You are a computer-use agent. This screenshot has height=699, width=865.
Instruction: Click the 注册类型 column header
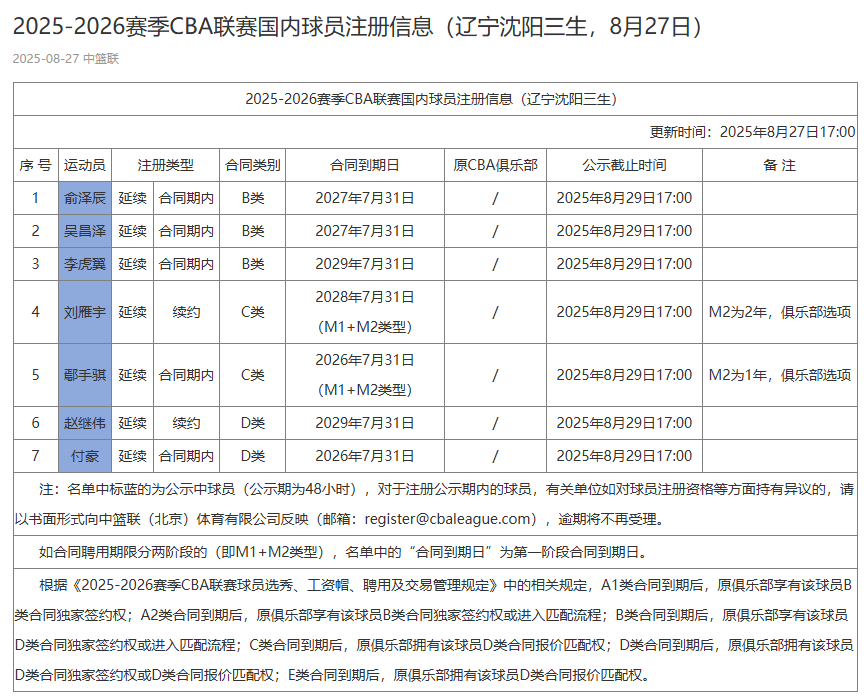(165, 165)
